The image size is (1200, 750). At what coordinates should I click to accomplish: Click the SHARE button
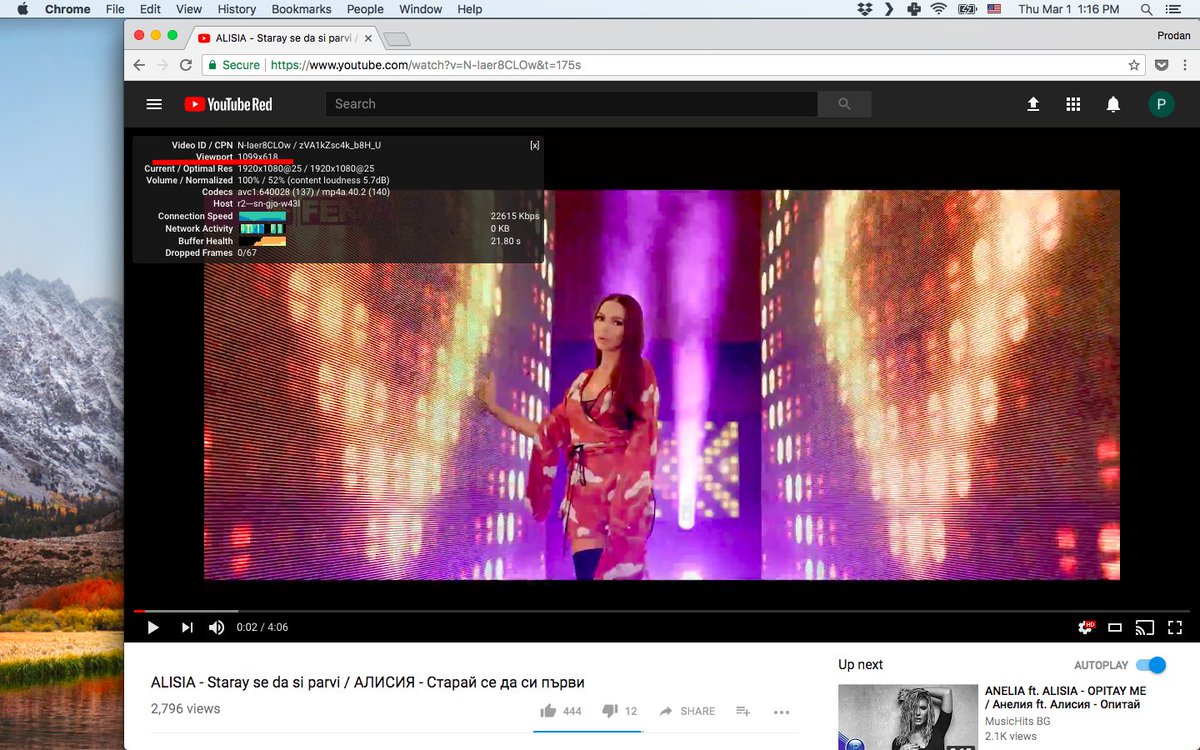click(687, 711)
